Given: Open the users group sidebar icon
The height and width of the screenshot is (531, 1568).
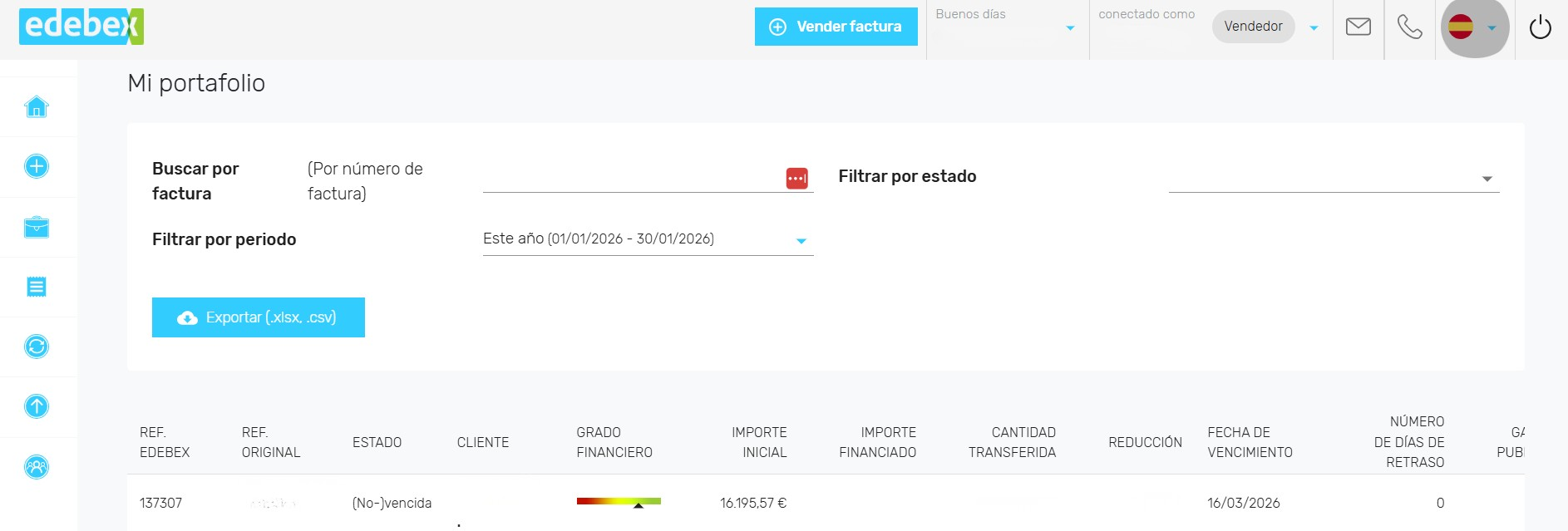Looking at the screenshot, I should tap(37, 467).
